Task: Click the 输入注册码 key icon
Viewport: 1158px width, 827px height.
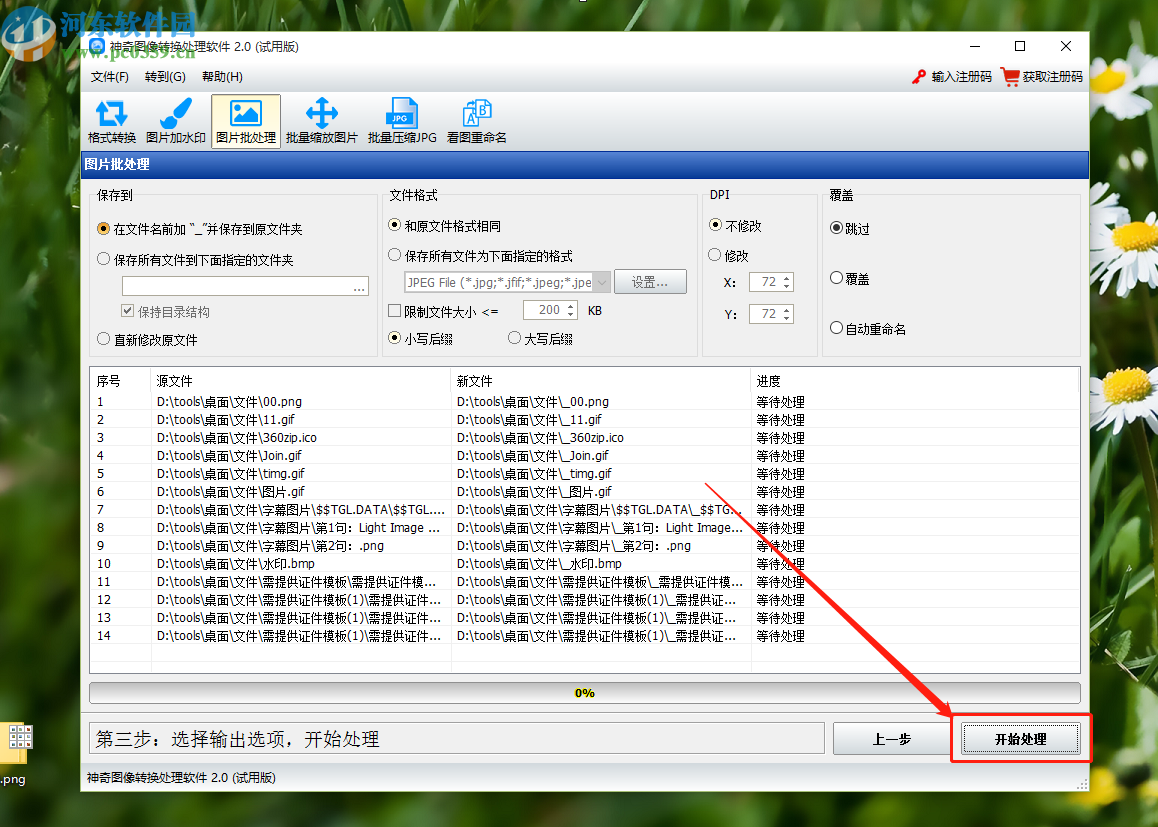Action: coord(919,77)
